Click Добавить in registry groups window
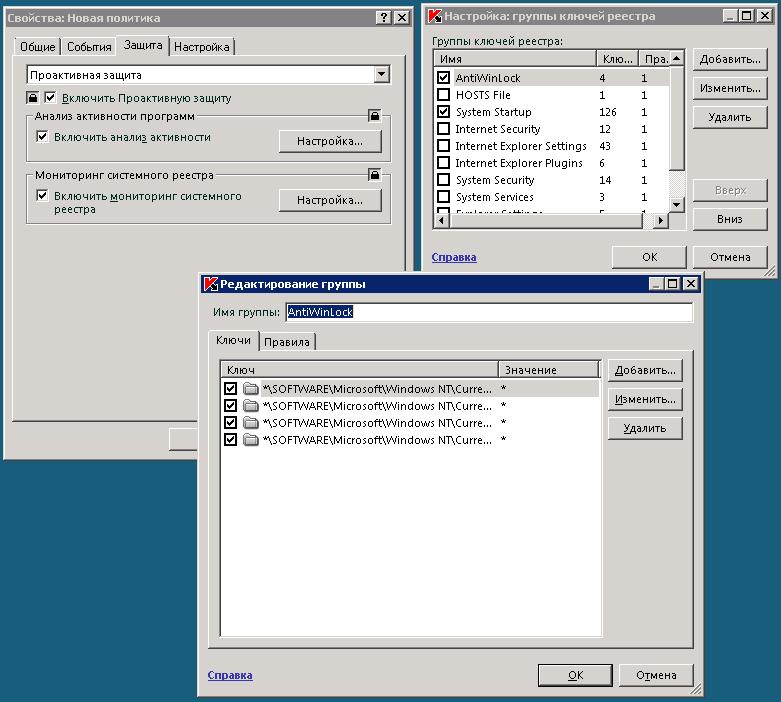Viewport: 781px width, 702px height. (x=730, y=59)
